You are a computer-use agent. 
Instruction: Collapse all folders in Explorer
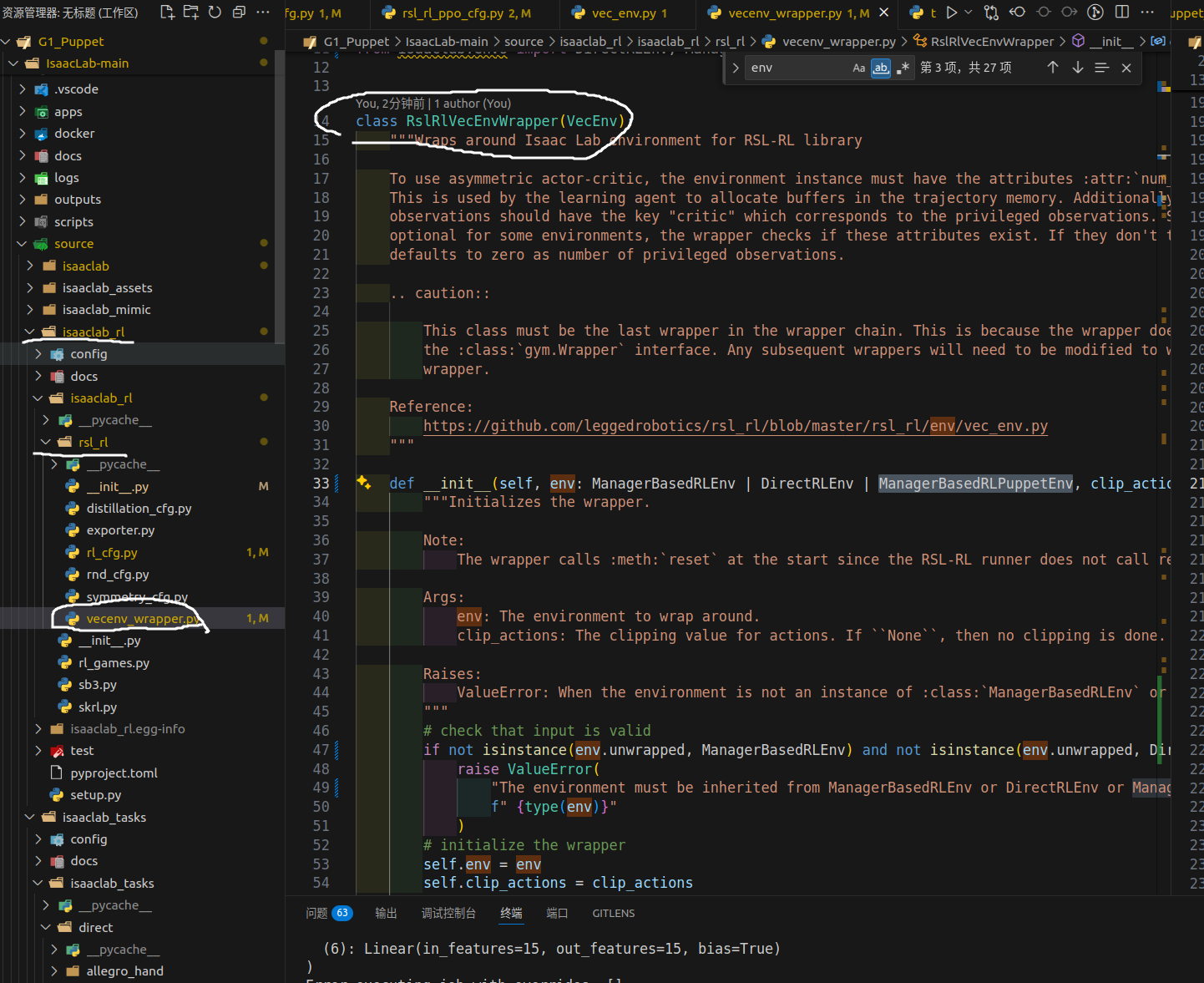click(x=239, y=13)
